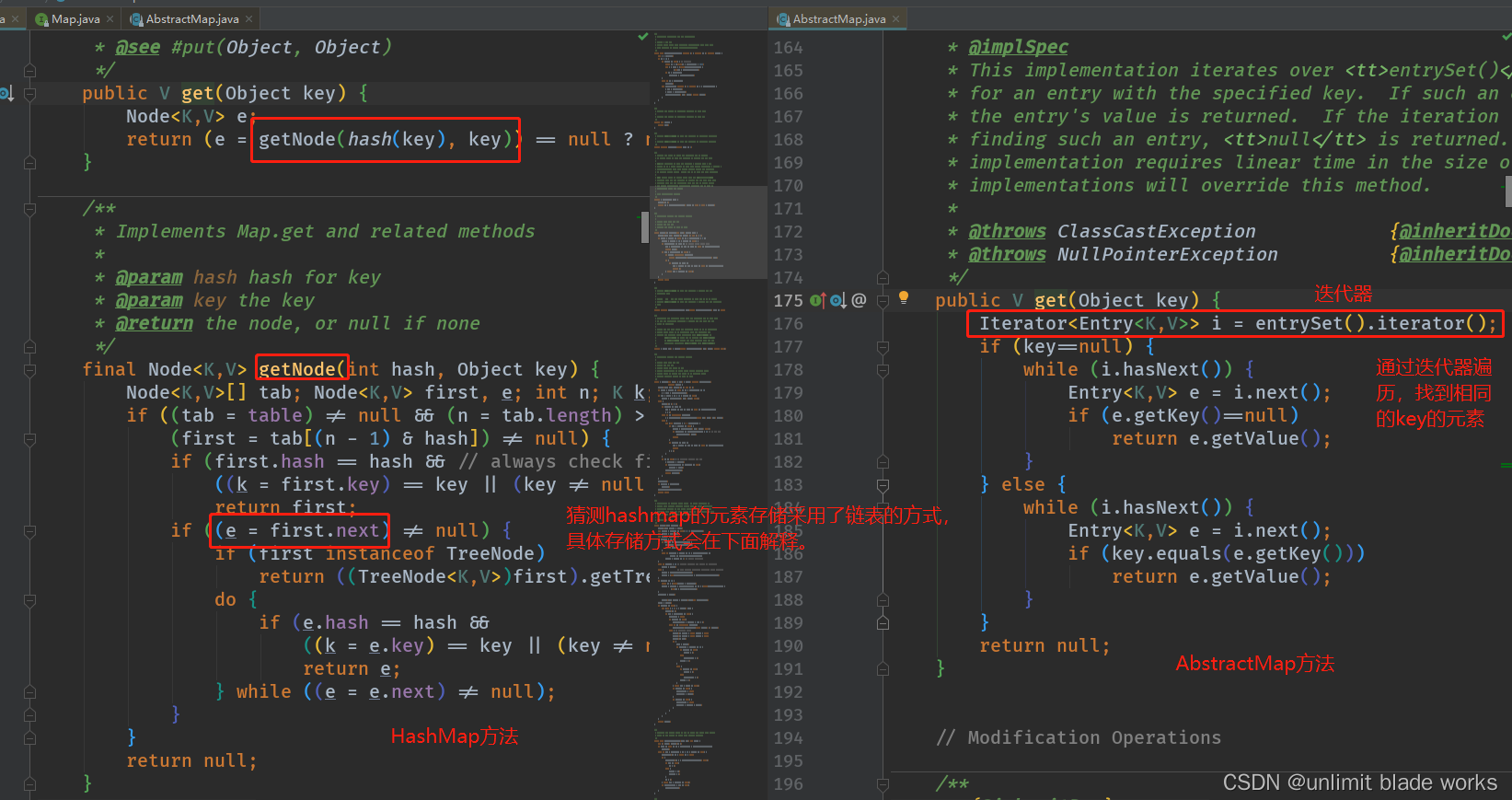The width and height of the screenshot is (1512, 800).
Task: Click line number 164 in the gutter
Action: 788,48
